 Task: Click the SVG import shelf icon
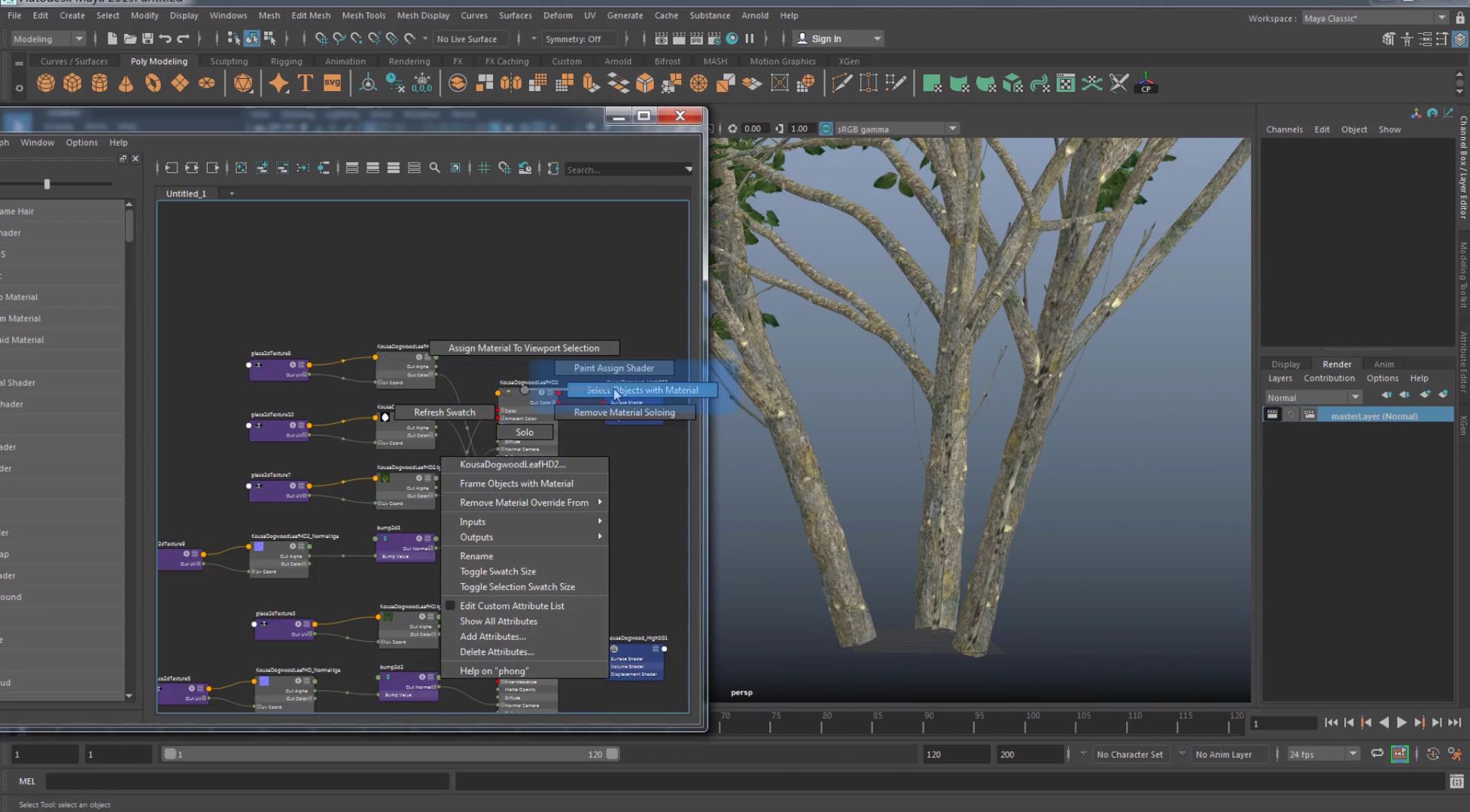[x=332, y=84]
